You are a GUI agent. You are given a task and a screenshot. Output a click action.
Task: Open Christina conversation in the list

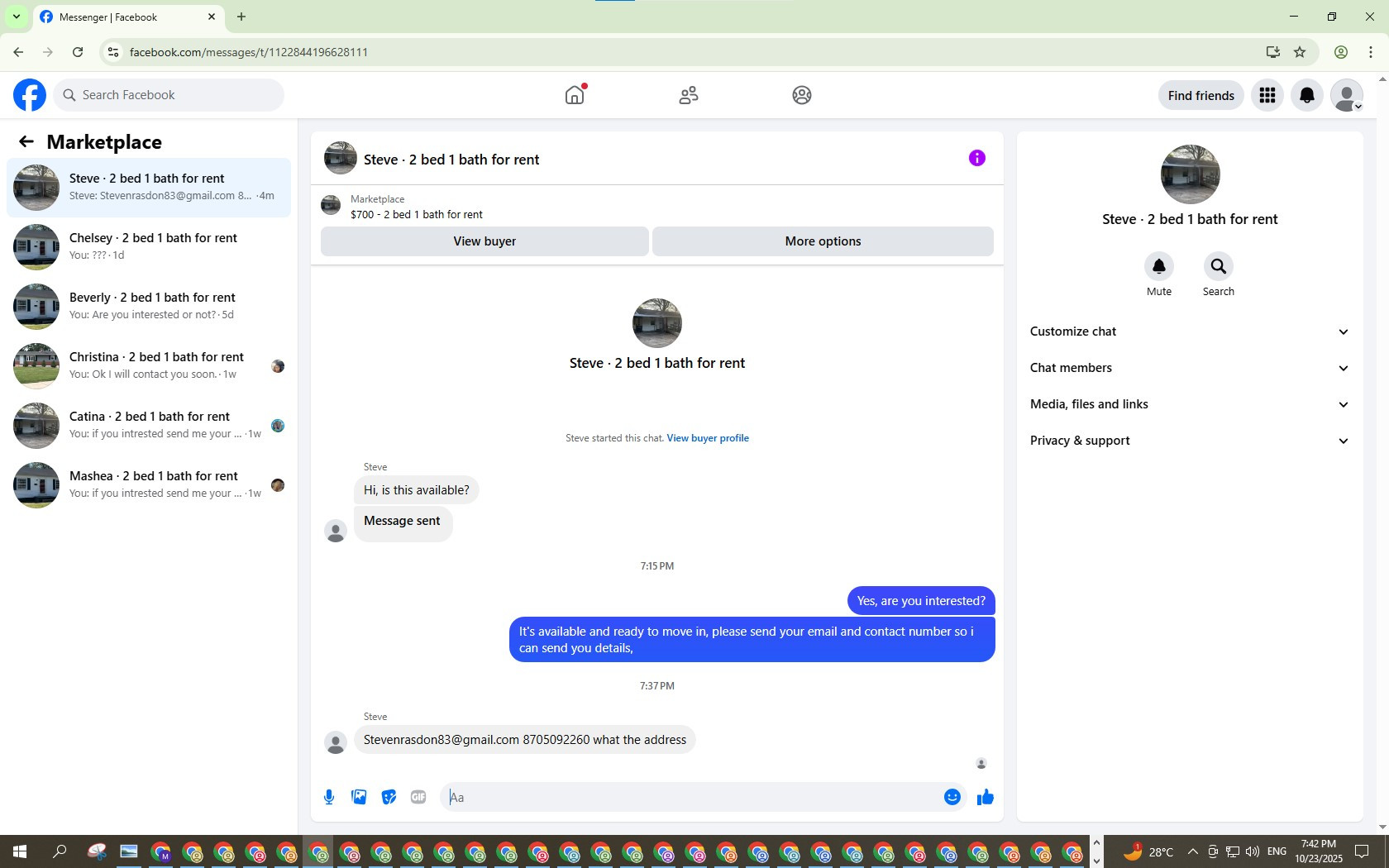click(x=149, y=366)
